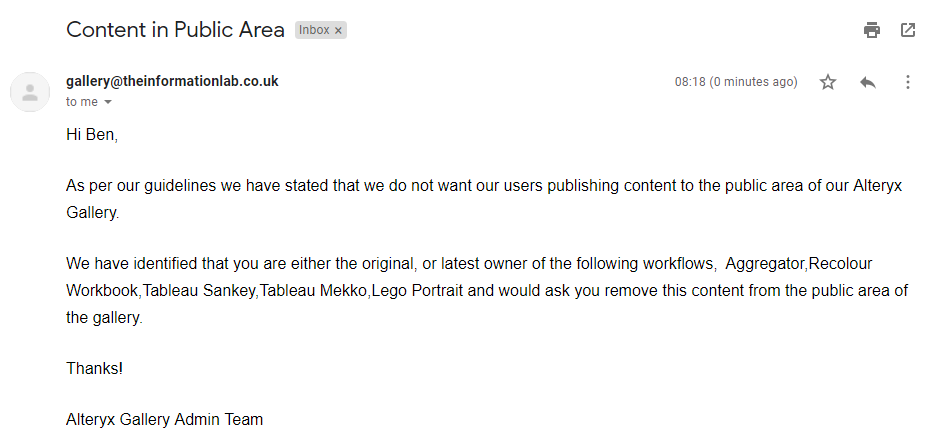The image size is (929, 439).
Task: Reply to the email with the arrow icon
Action: point(868,82)
